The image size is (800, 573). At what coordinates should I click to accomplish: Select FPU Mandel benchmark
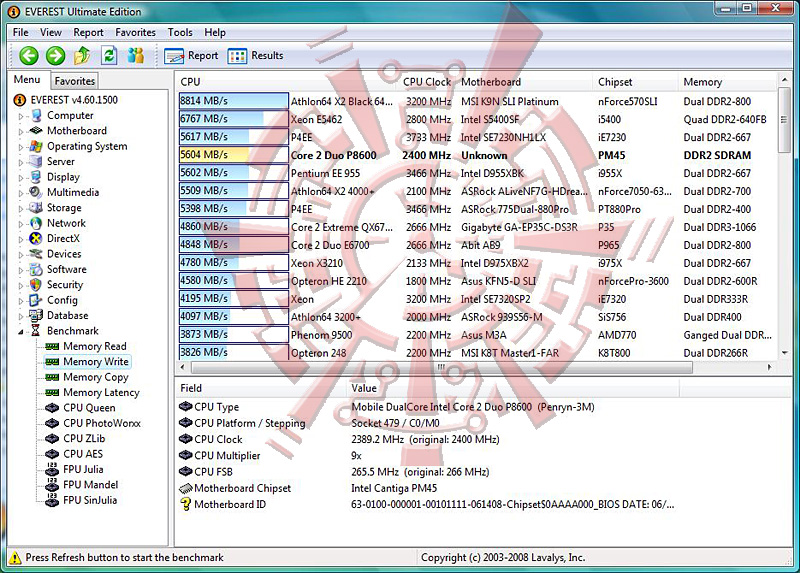[x=90, y=485]
